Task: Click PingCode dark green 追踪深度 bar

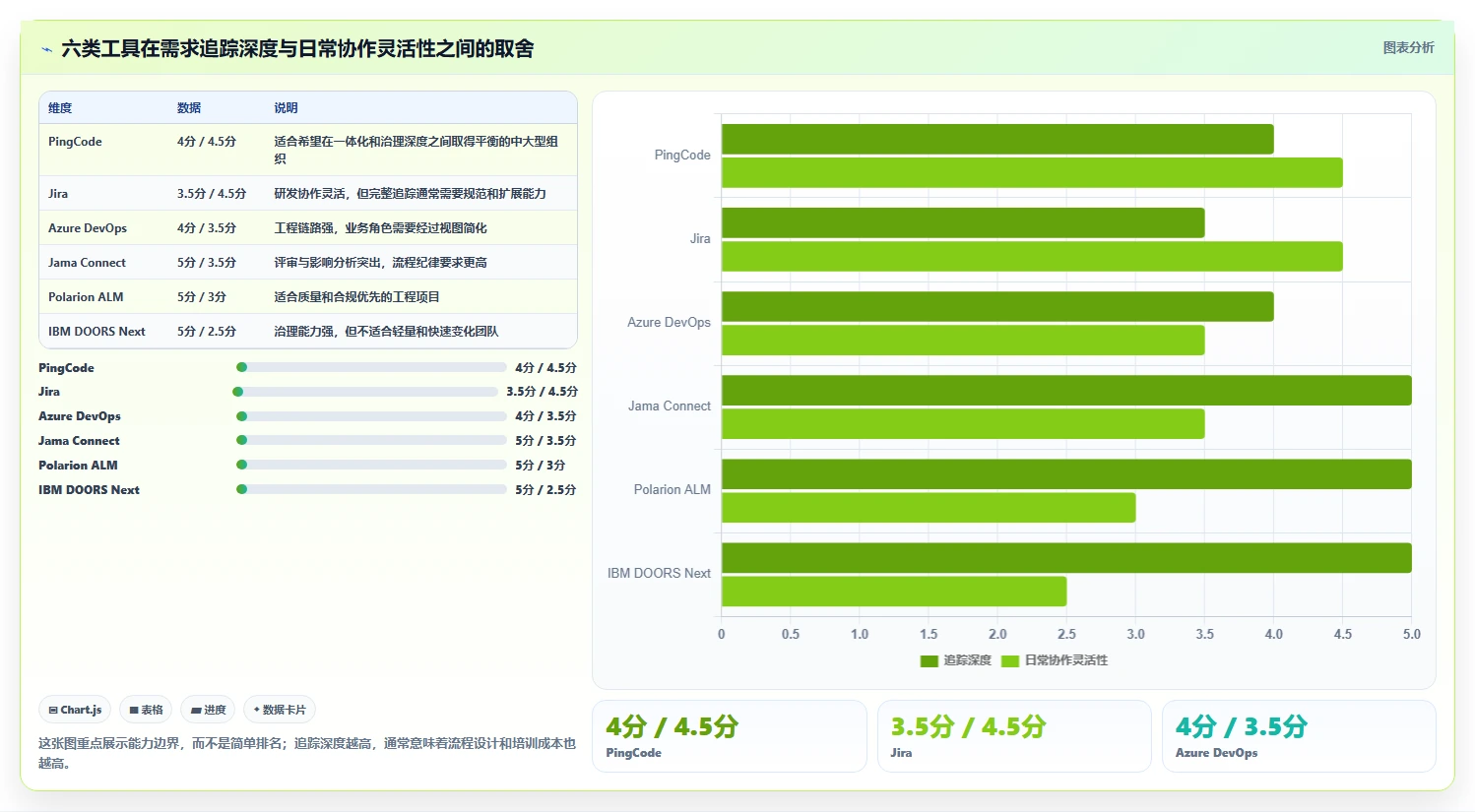Action: (997, 139)
